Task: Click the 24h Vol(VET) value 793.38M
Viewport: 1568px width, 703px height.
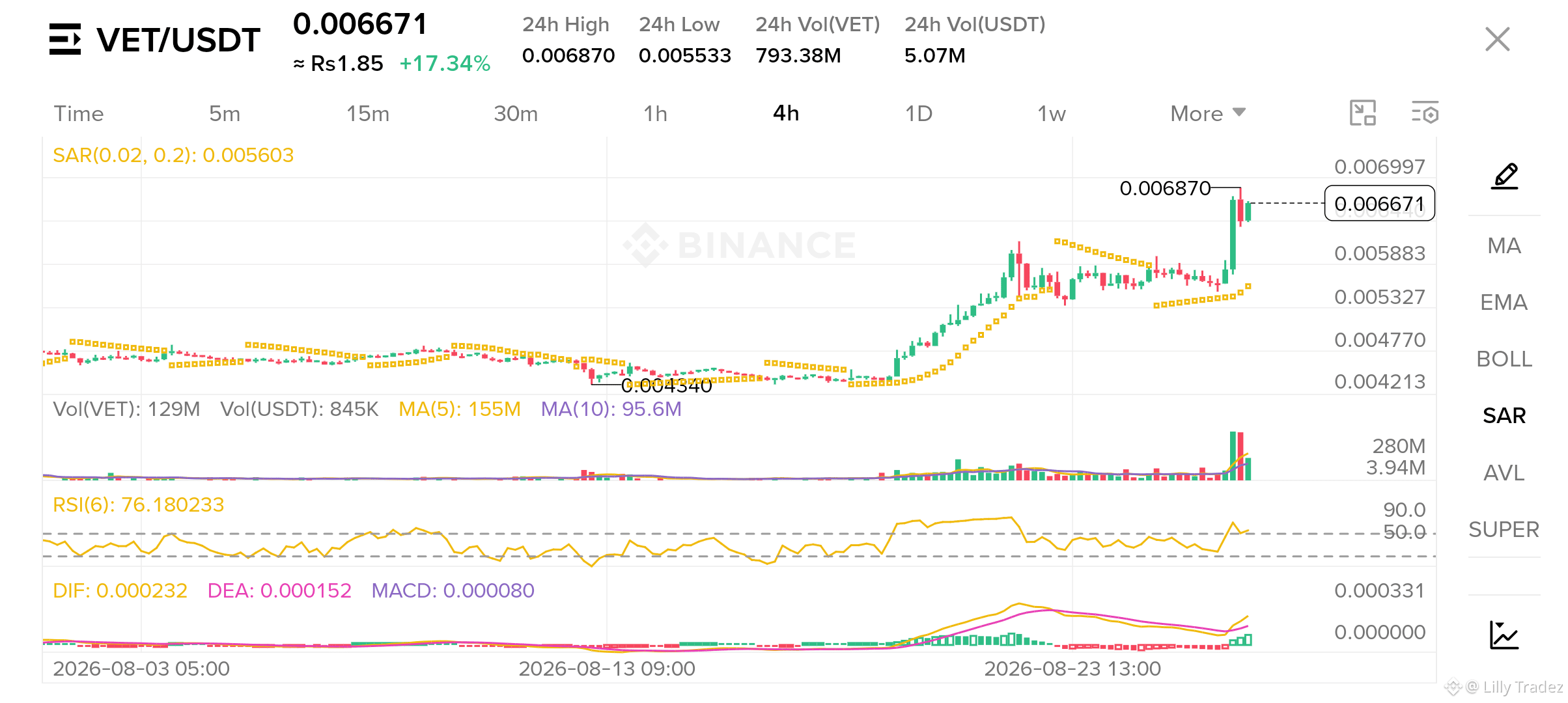Action: [x=798, y=55]
